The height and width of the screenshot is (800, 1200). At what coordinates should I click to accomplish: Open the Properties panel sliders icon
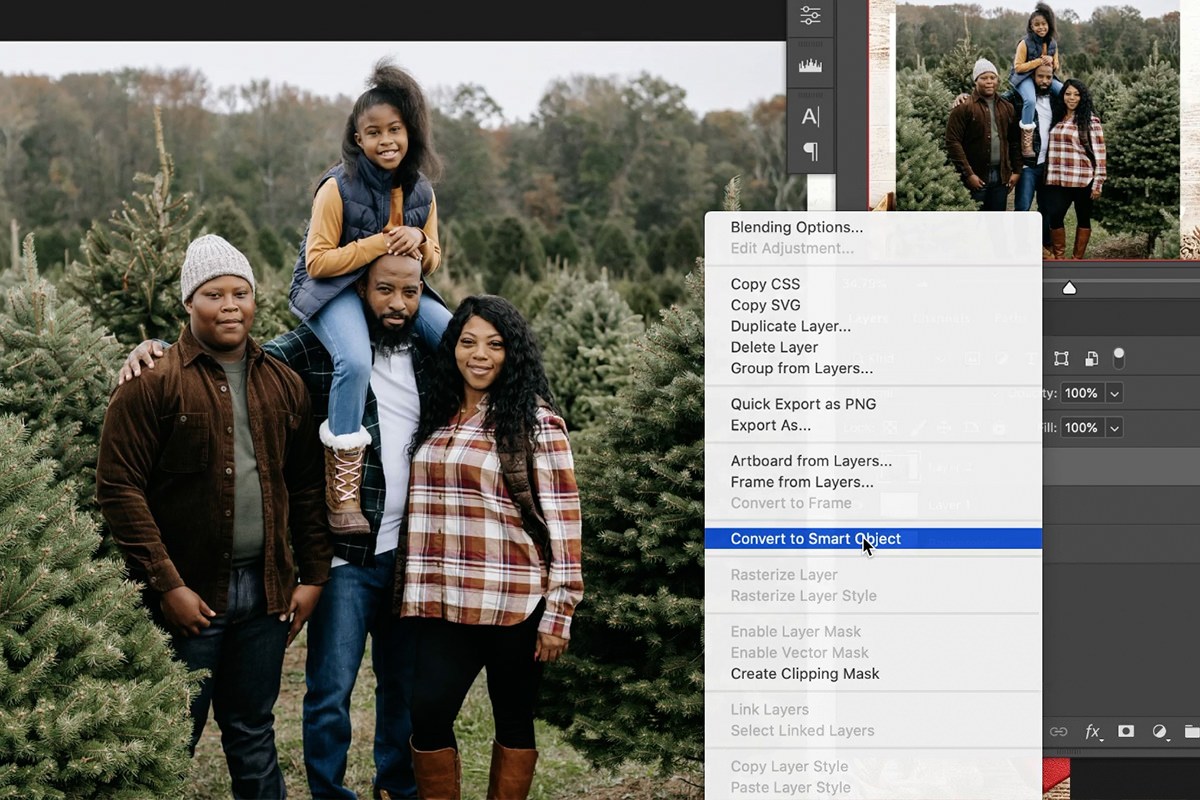pos(810,15)
